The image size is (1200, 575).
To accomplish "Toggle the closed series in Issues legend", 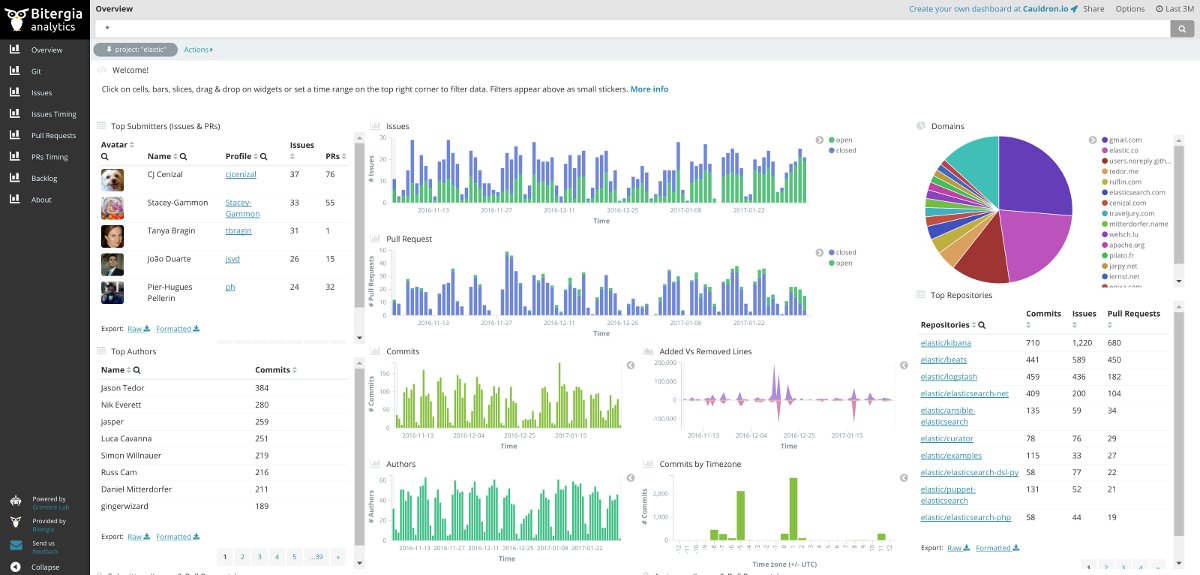I will pos(842,150).
